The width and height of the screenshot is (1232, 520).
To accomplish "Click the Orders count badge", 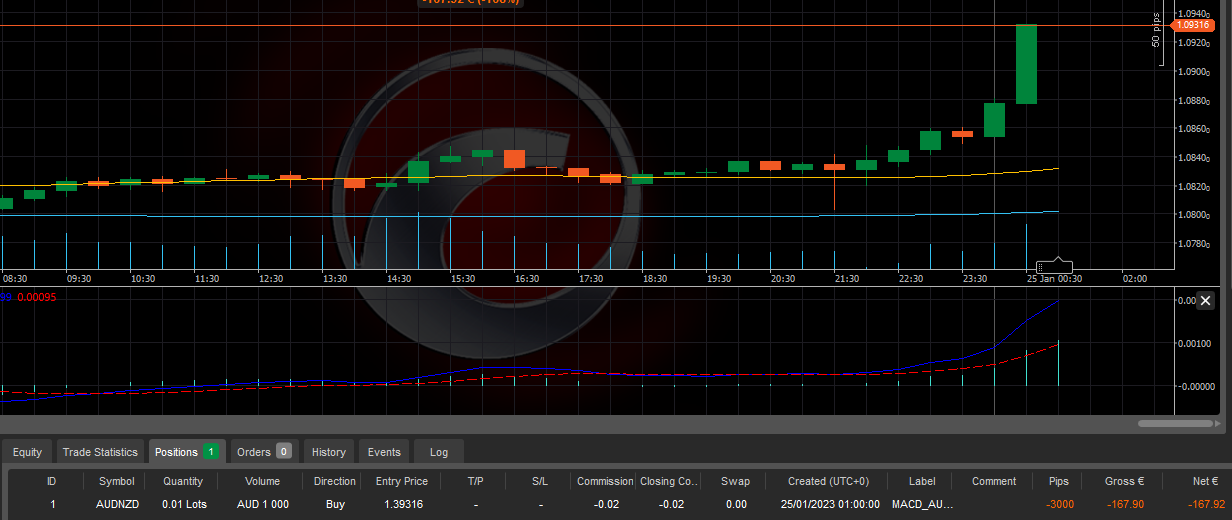I will pos(283,452).
